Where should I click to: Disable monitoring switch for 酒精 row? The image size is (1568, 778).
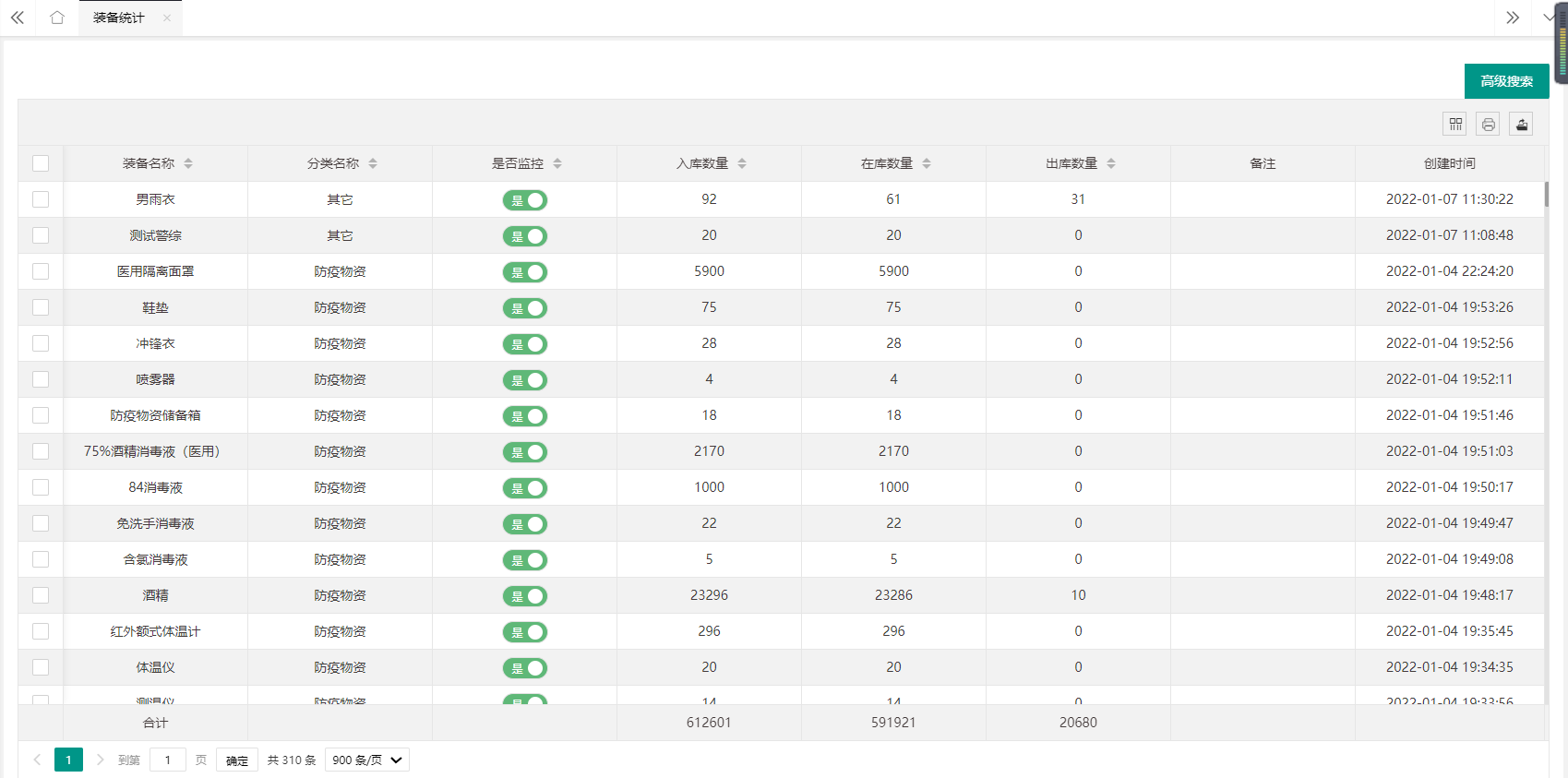pos(525,596)
